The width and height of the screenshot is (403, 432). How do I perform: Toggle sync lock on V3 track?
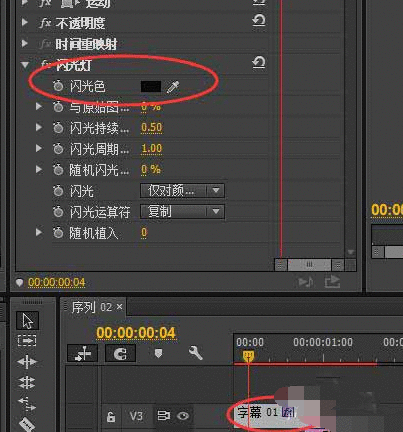pyautogui.click(x=163, y=416)
